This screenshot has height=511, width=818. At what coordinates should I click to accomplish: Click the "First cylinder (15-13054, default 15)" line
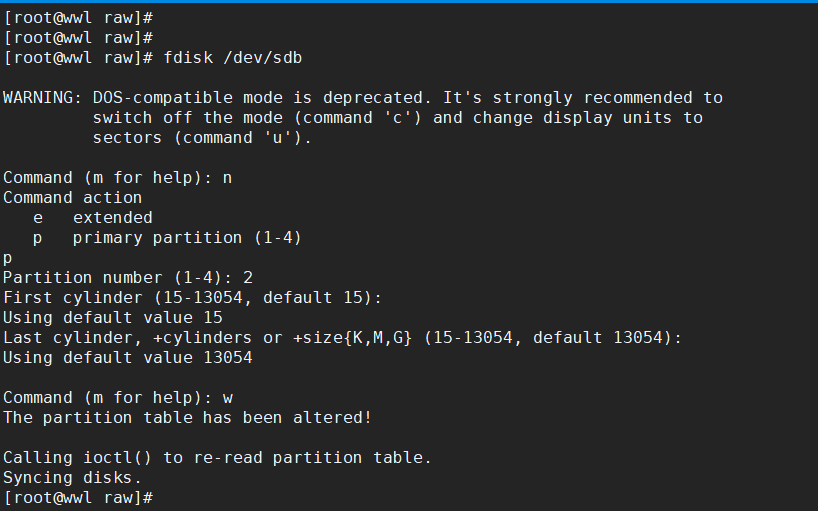point(192,298)
